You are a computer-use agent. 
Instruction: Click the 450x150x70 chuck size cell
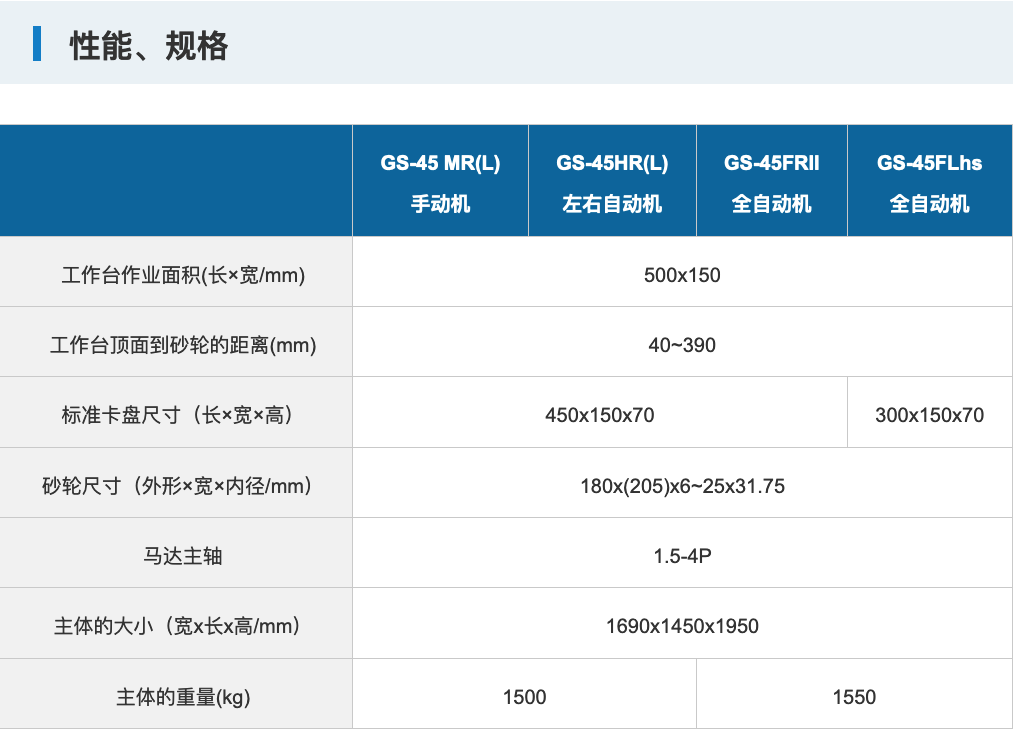click(599, 415)
